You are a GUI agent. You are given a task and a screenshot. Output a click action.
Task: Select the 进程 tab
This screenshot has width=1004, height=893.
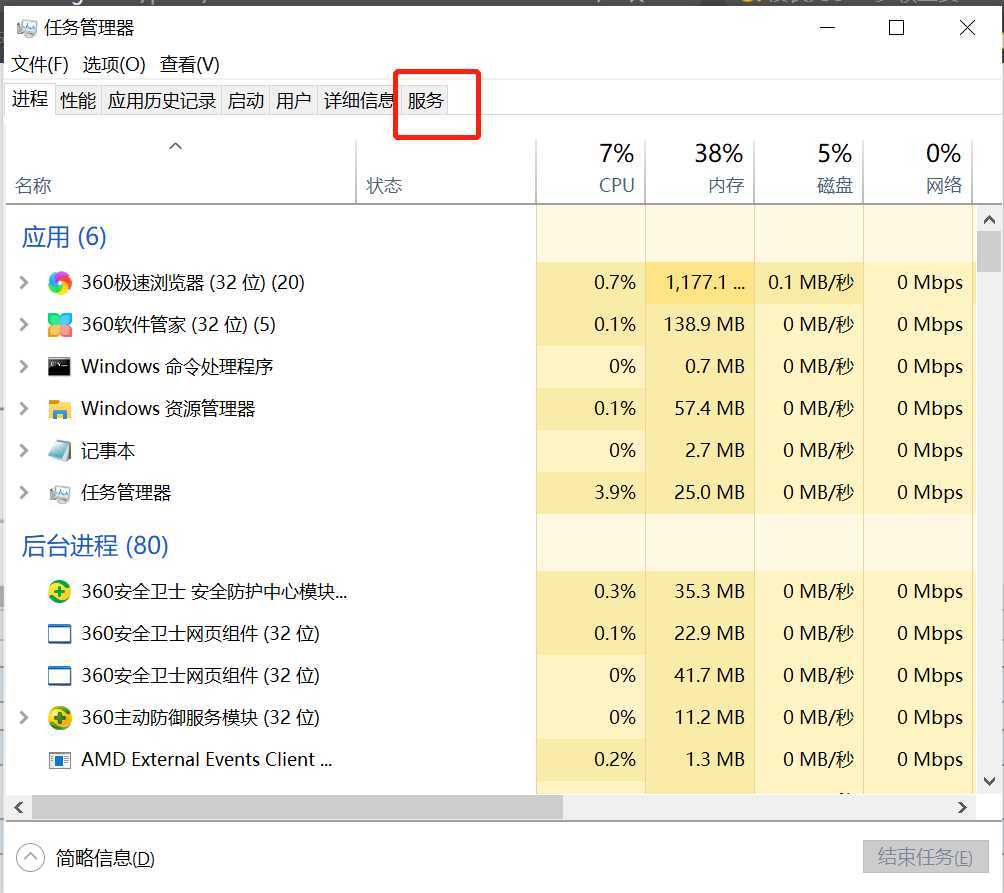pyautogui.click(x=30, y=99)
